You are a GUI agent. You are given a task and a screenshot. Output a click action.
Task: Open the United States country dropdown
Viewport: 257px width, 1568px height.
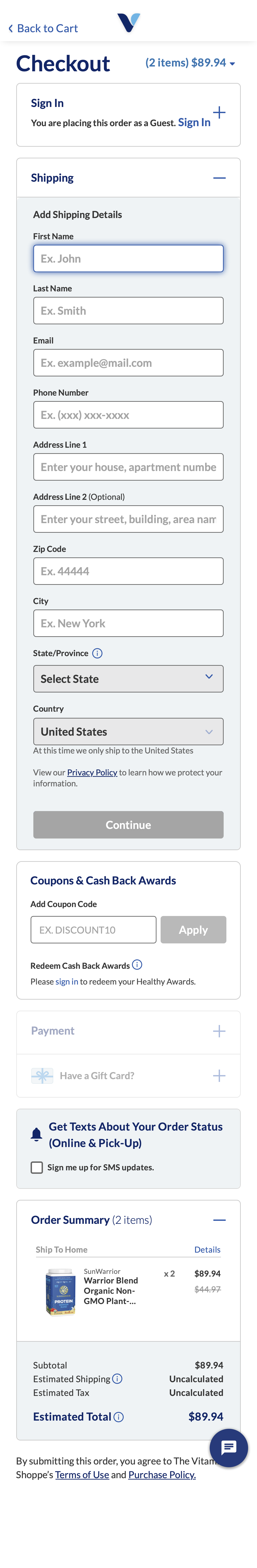pos(128,731)
